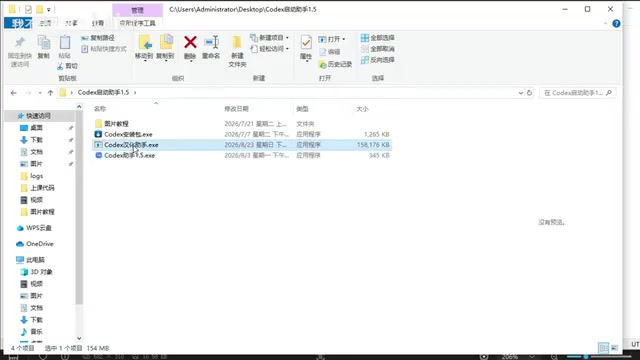
Task: Click the New folder (新建文件夹) icon
Action: 237,43
